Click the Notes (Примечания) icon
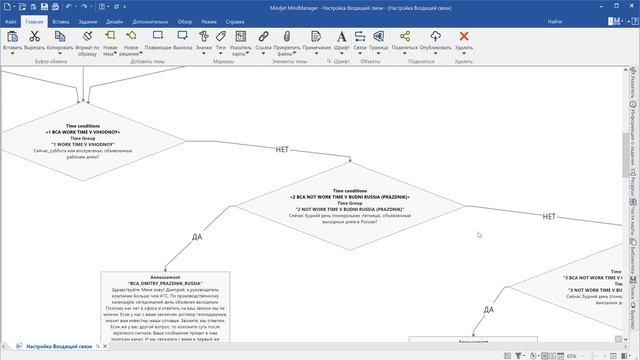Image resolution: width=640 pixels, height=360 pixels. [x=316, y=36]
